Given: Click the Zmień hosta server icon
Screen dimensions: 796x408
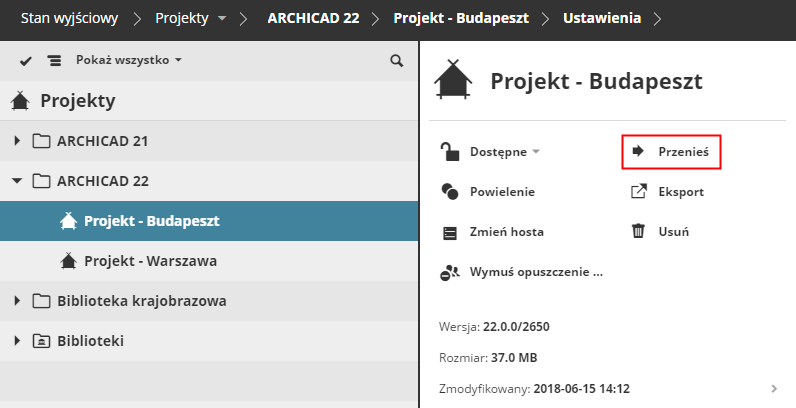Looking at the screenshot, I should pos(450,233).
